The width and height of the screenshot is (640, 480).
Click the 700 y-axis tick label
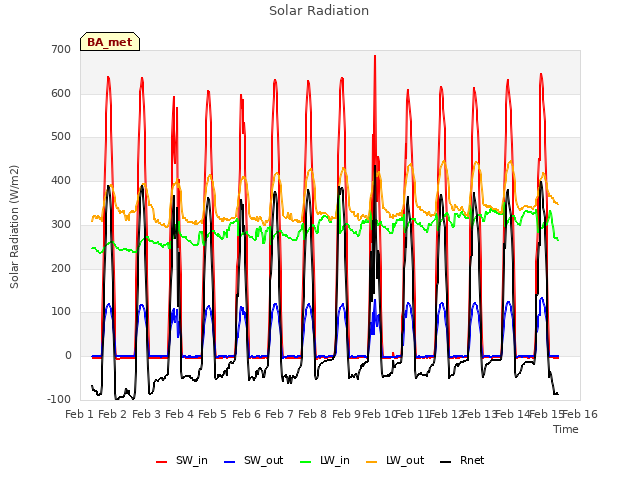[x=61, y=49]
